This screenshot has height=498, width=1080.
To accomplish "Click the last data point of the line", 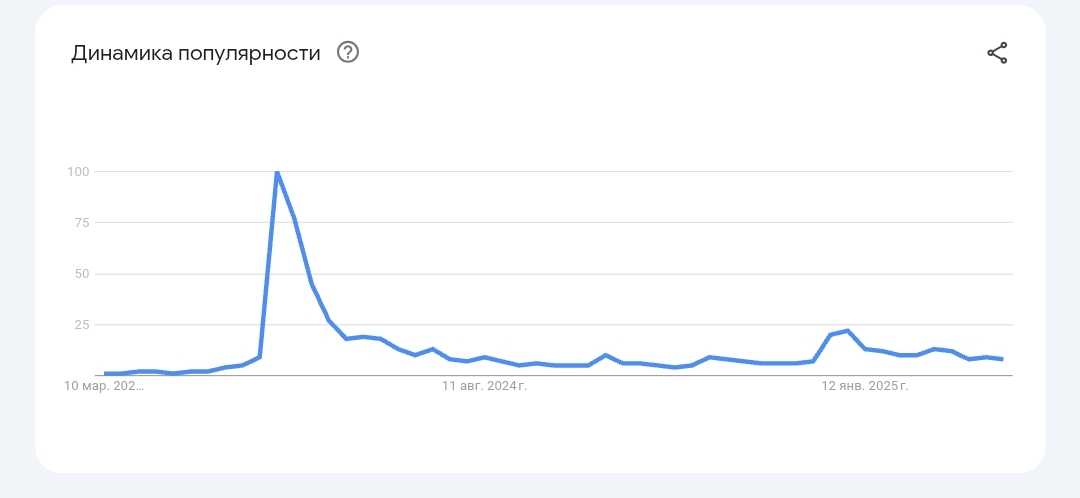I will click(x=1003, y=359).
